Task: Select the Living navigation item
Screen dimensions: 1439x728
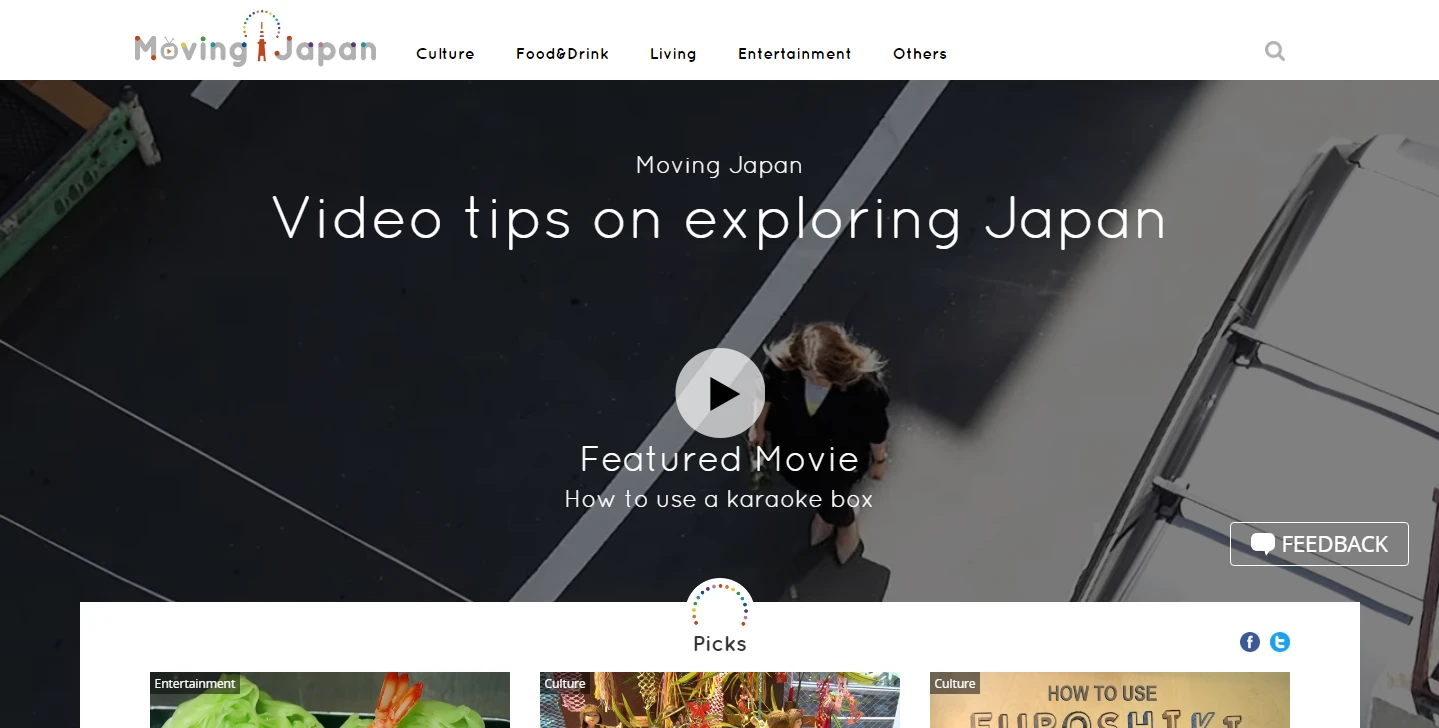Action: (x=673, y=54)
